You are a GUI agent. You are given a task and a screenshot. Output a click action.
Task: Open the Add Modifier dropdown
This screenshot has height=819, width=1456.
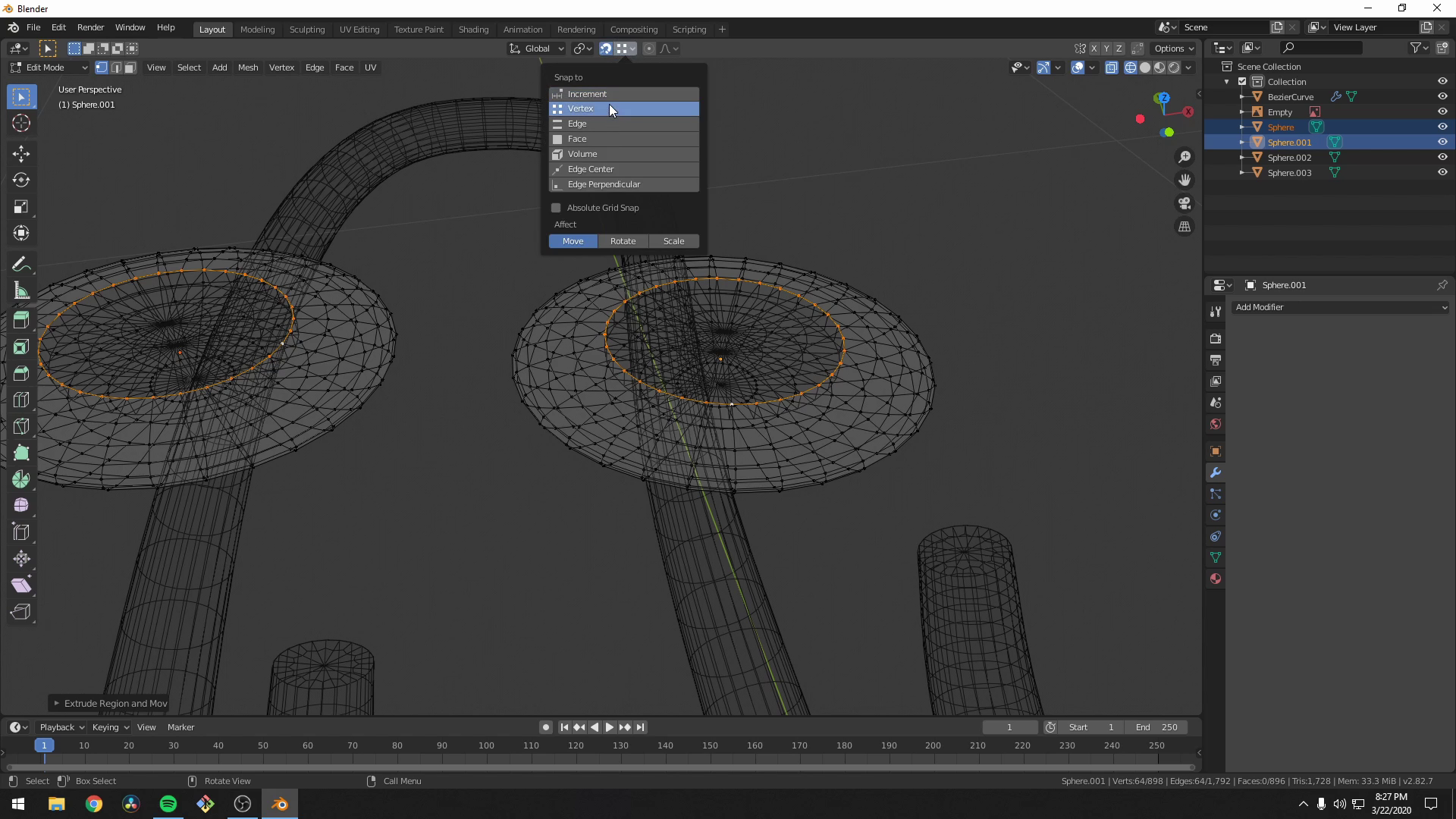click(1340, 307)
